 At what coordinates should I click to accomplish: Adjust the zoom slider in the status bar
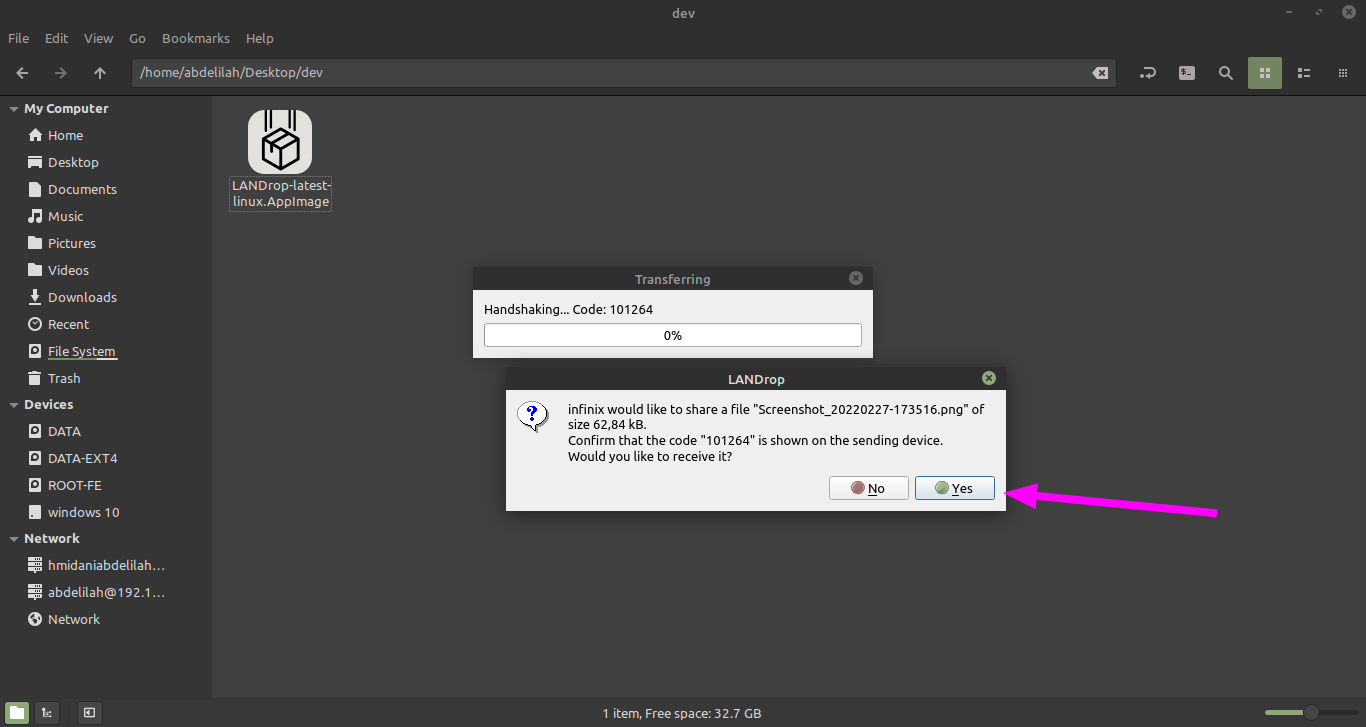(x=1310, y=713)
